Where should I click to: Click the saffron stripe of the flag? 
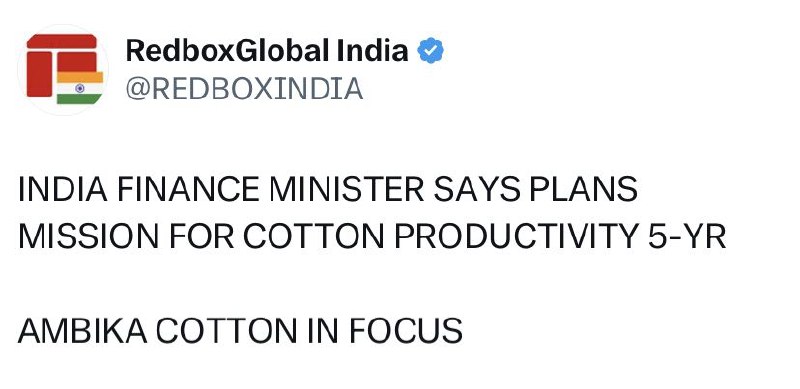coord(80,77)
